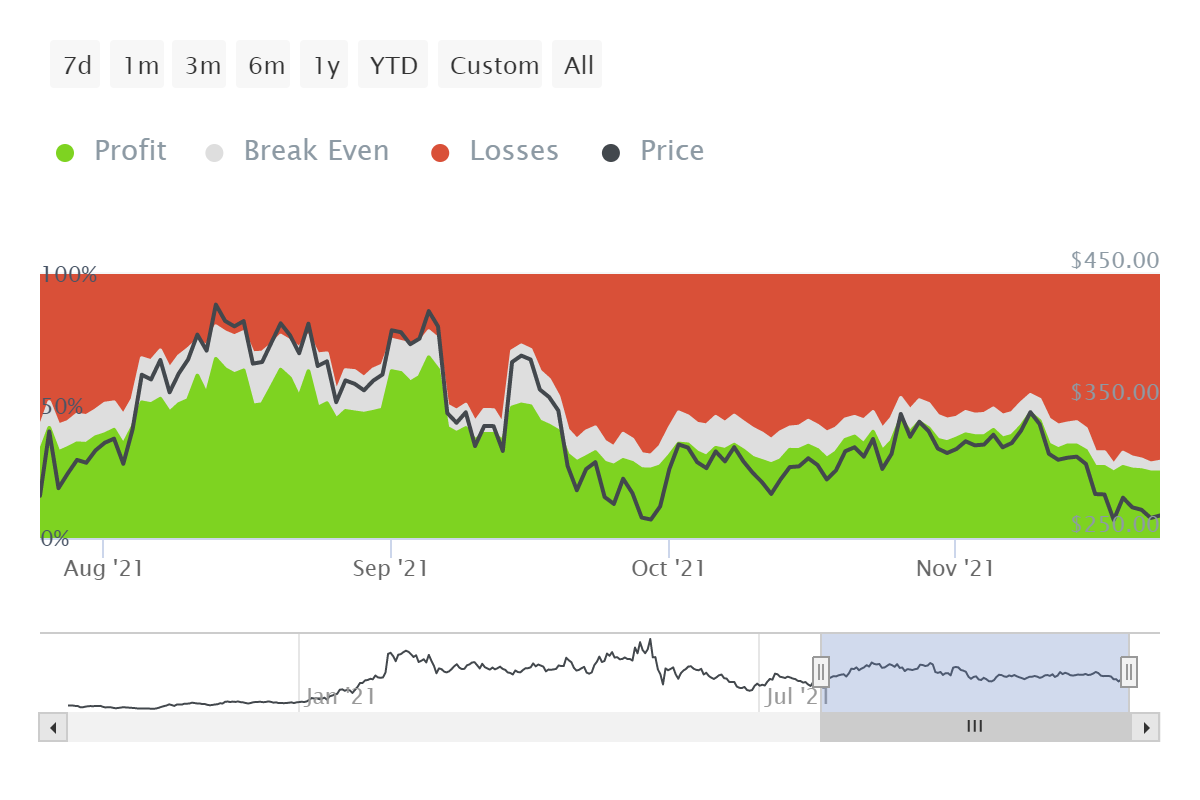
Task: Hide the Losses series via legend
Action: (x=514, y=151)
